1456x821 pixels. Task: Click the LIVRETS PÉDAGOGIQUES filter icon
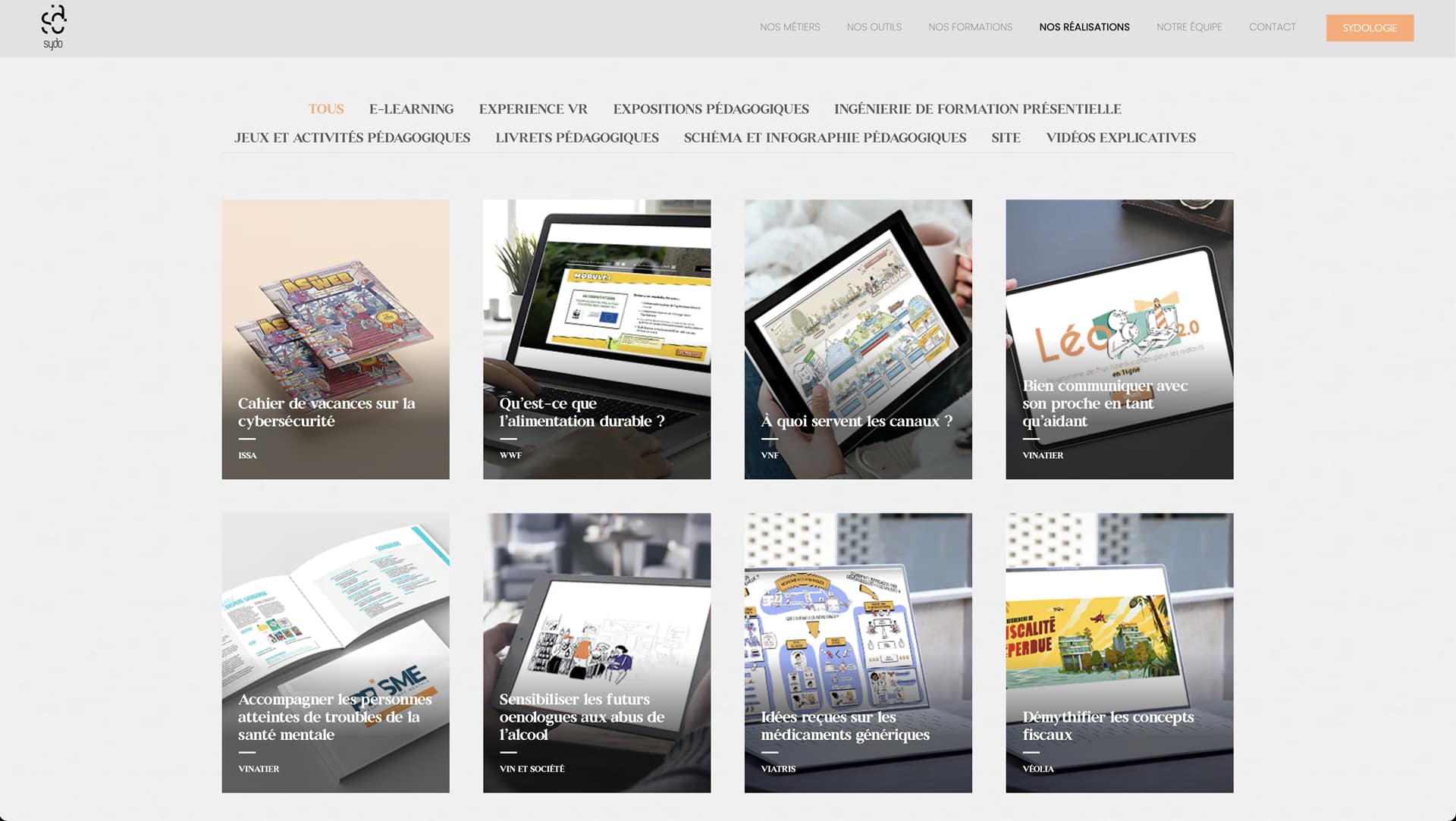[x=577, y=137]
